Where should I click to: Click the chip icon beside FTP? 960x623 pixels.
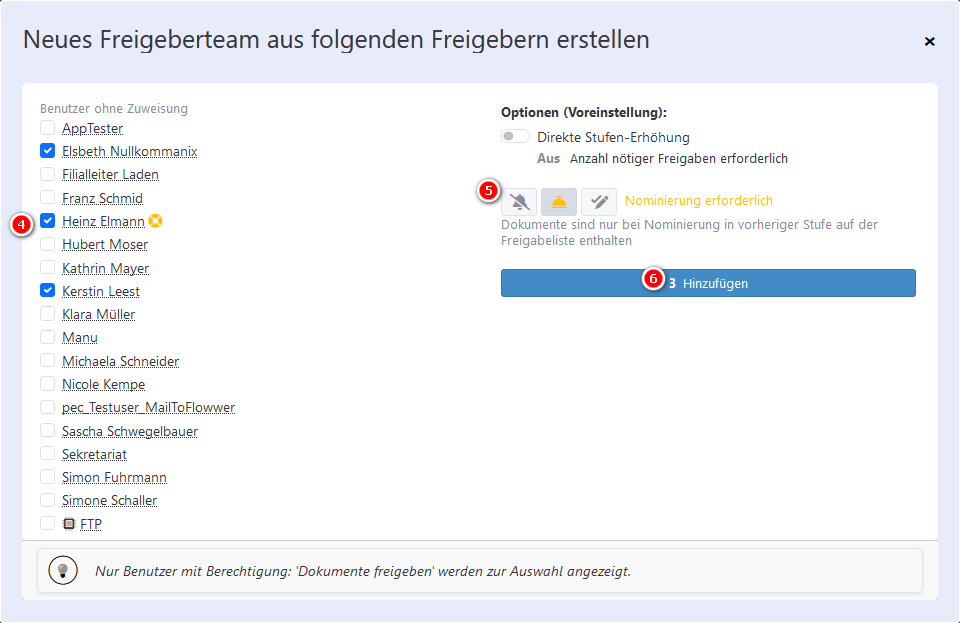pyautogui.click(x=69, y=524)
